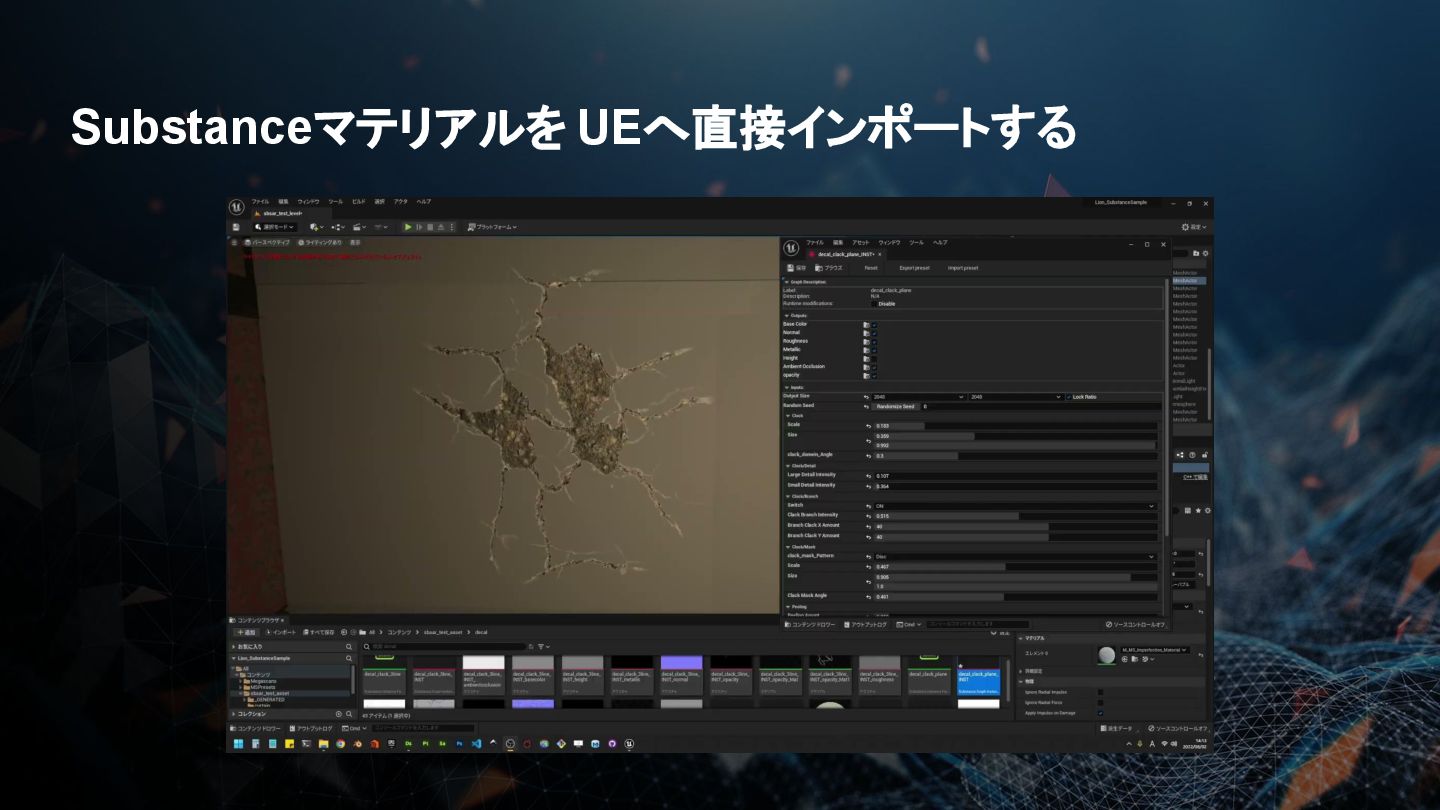Open ヘルプ menu in main editor
The image size is (1440, 810).
(424, 202)
